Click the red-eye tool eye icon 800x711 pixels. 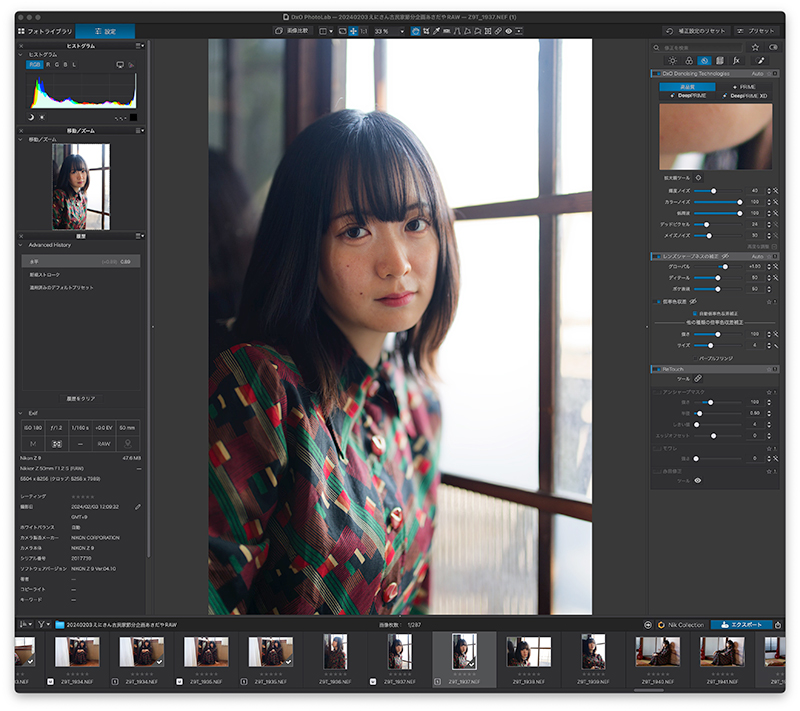click(x=697, y=480)
